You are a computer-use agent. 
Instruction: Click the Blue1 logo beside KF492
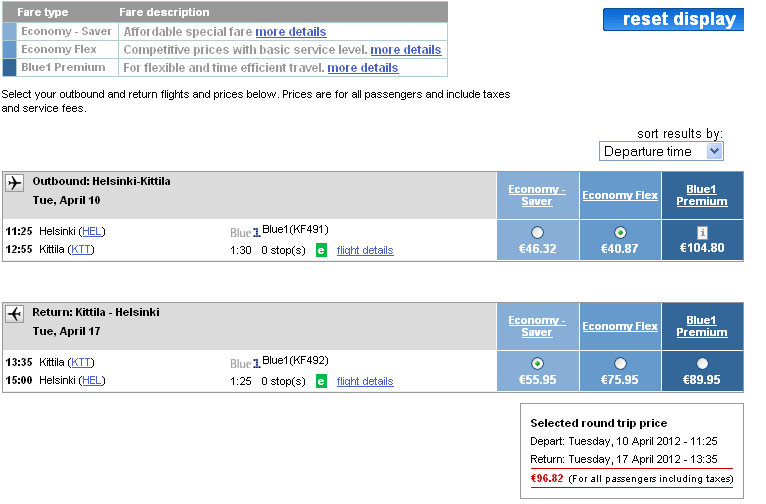[245, 363]
